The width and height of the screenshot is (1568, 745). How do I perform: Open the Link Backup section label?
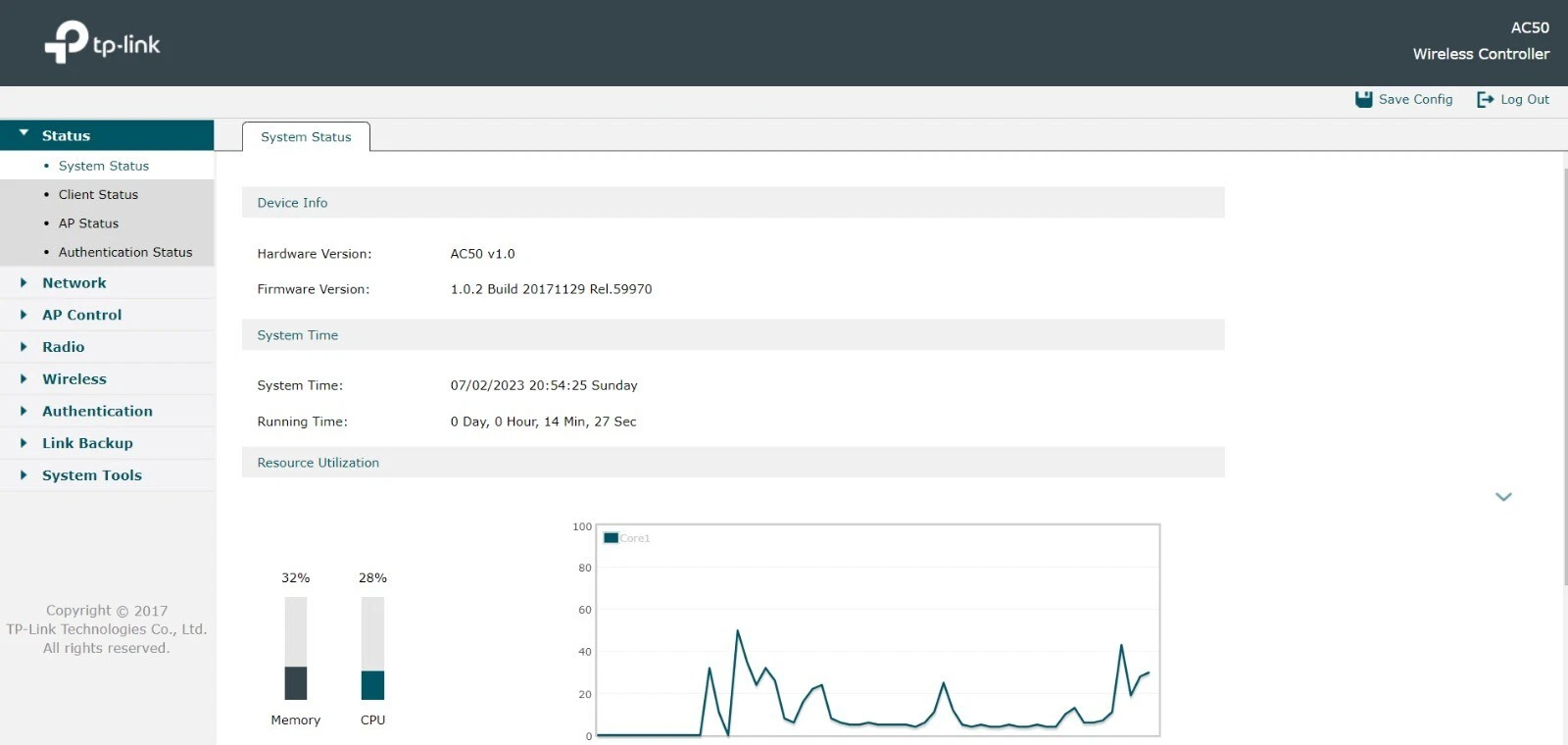87,443
